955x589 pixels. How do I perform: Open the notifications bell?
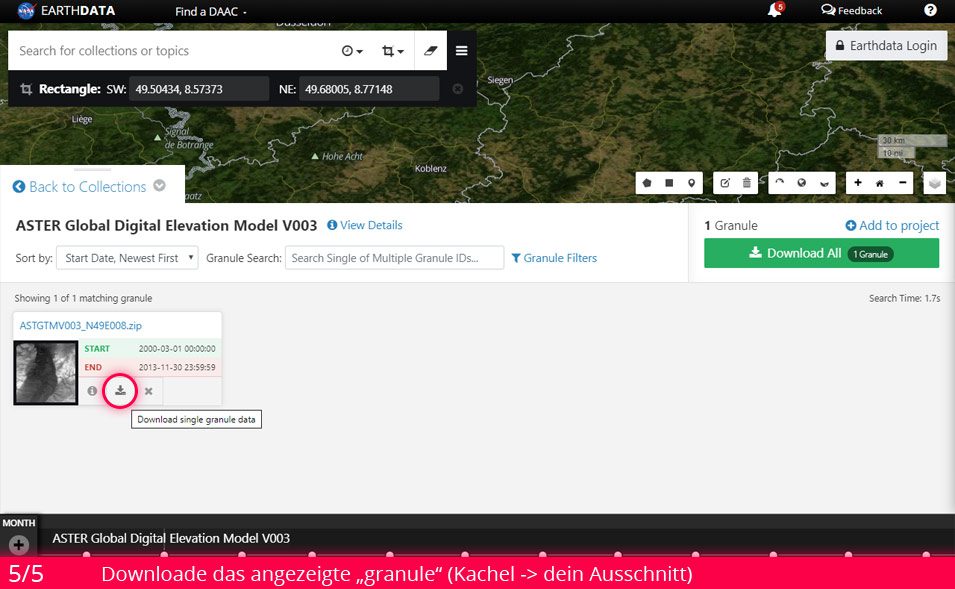click(x=775, y=10)
